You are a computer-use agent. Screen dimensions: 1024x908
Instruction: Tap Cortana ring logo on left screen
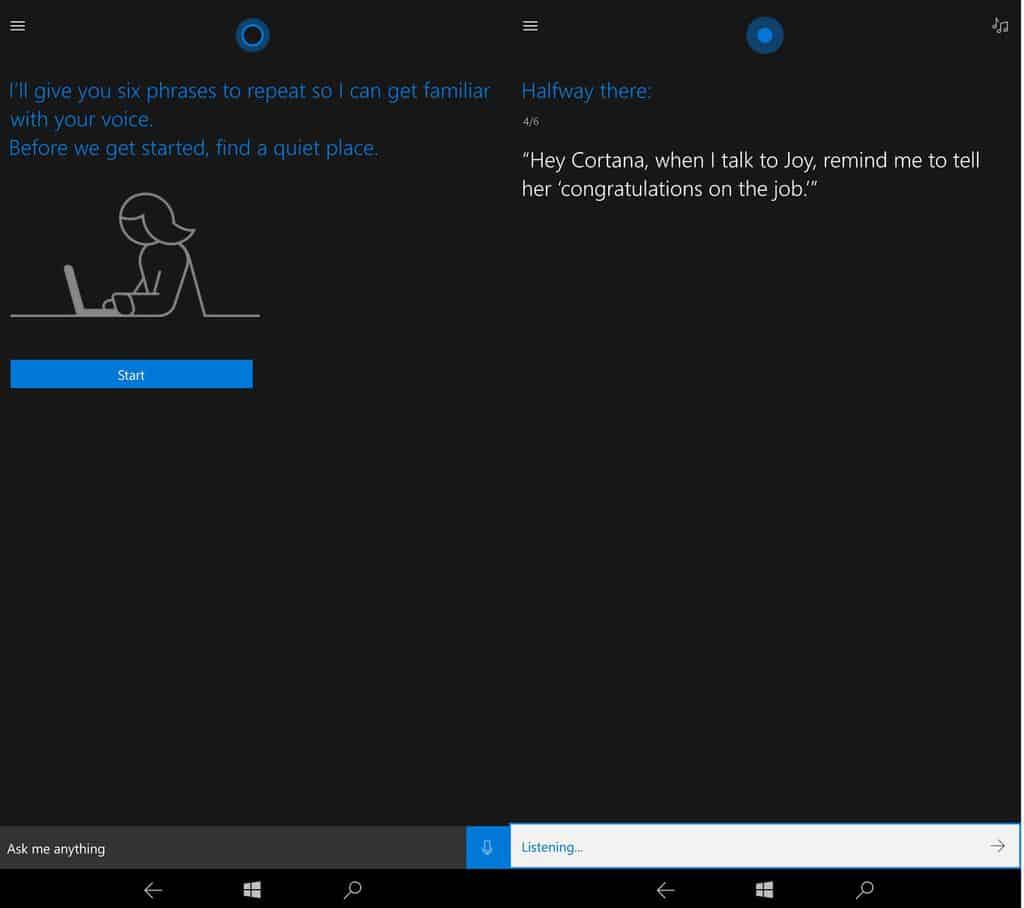tap(253, 35)
